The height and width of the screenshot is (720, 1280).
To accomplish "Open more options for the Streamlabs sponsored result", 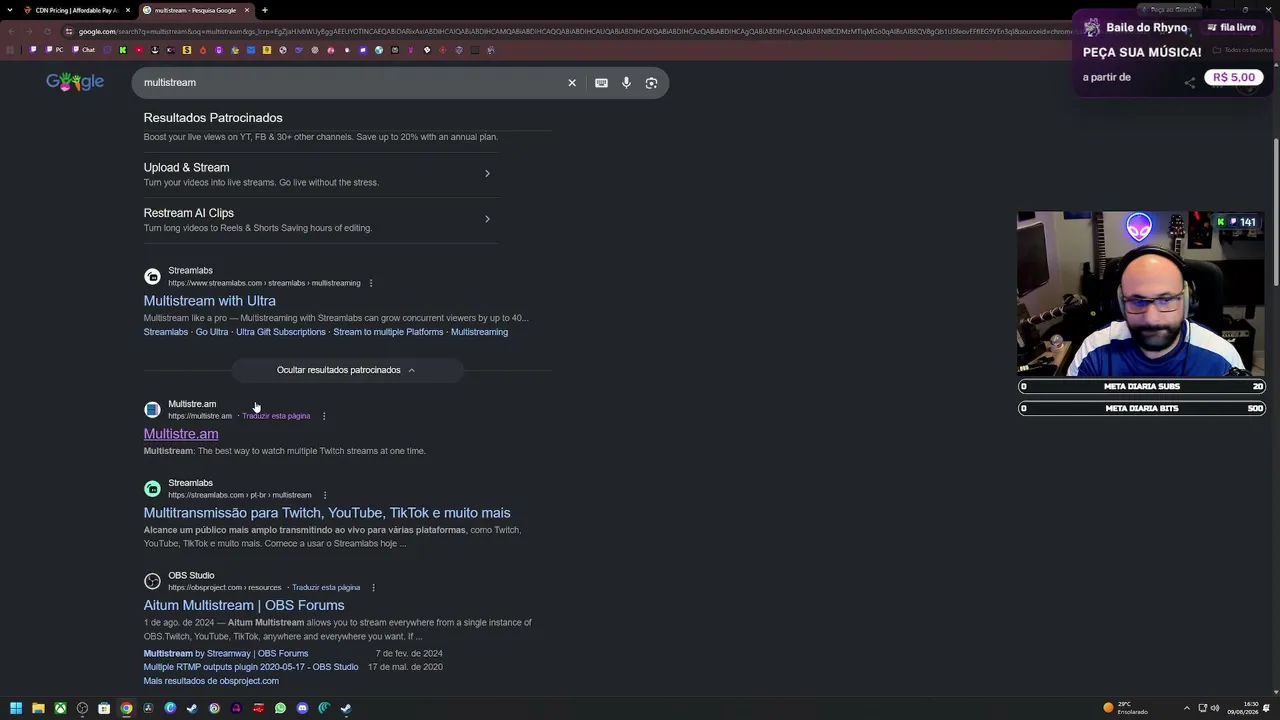I will coord(371,283).
